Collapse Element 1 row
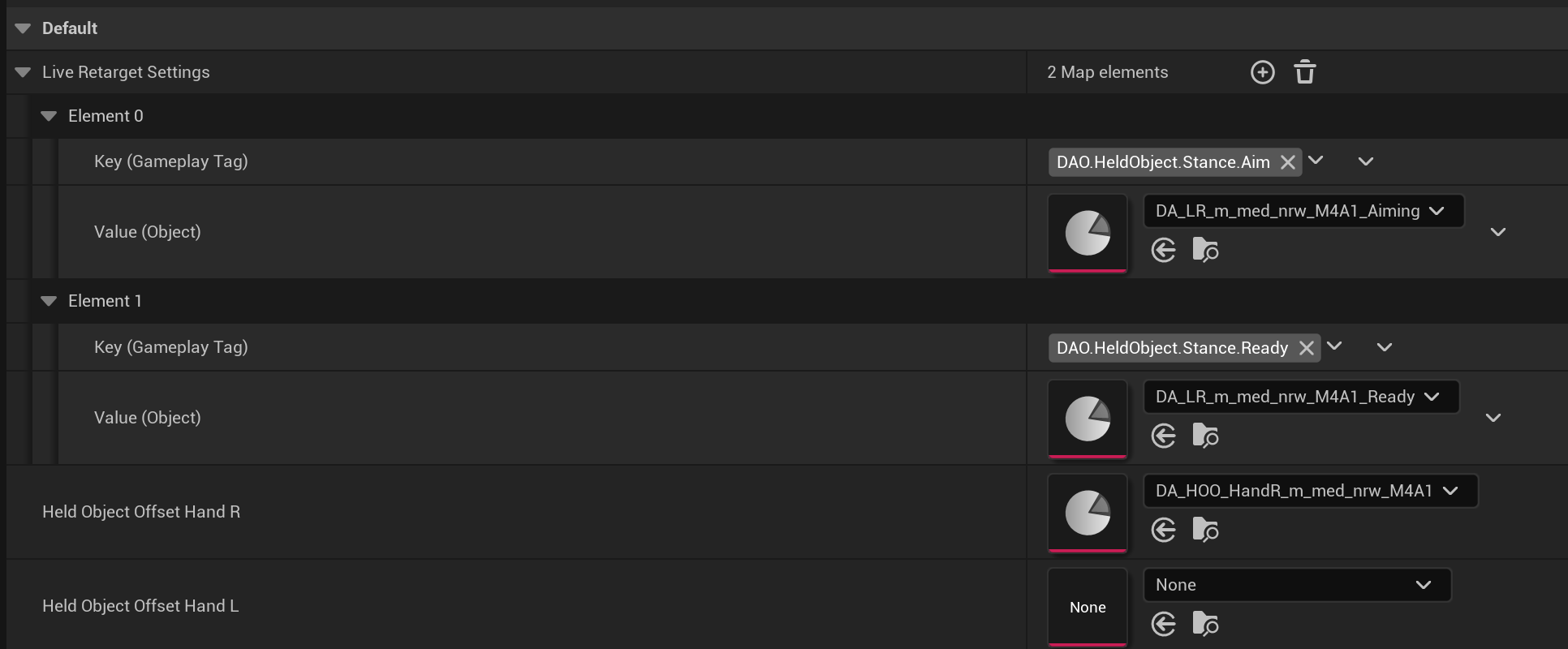 [x=49, y=301]
